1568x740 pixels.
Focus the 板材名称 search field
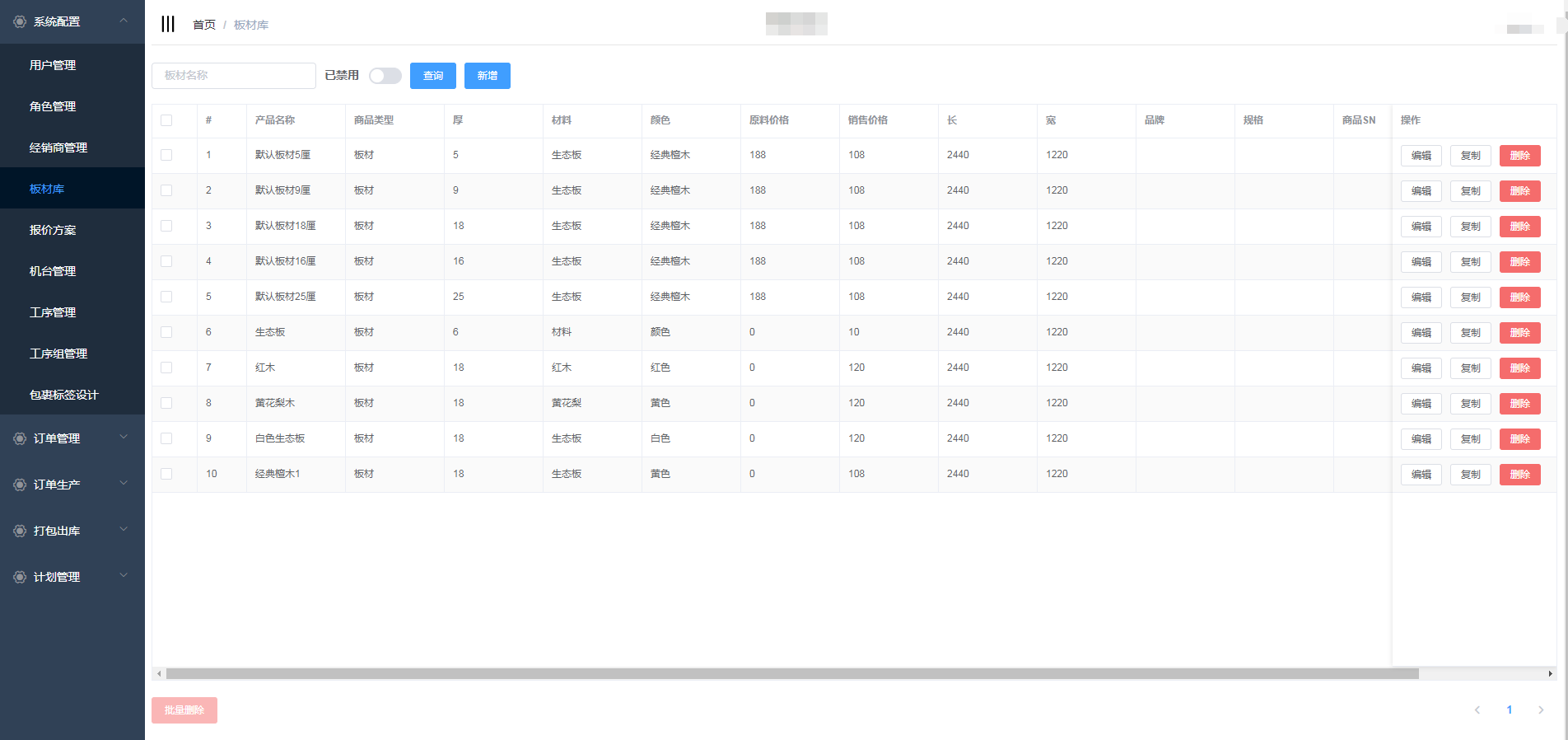(234, 76)
